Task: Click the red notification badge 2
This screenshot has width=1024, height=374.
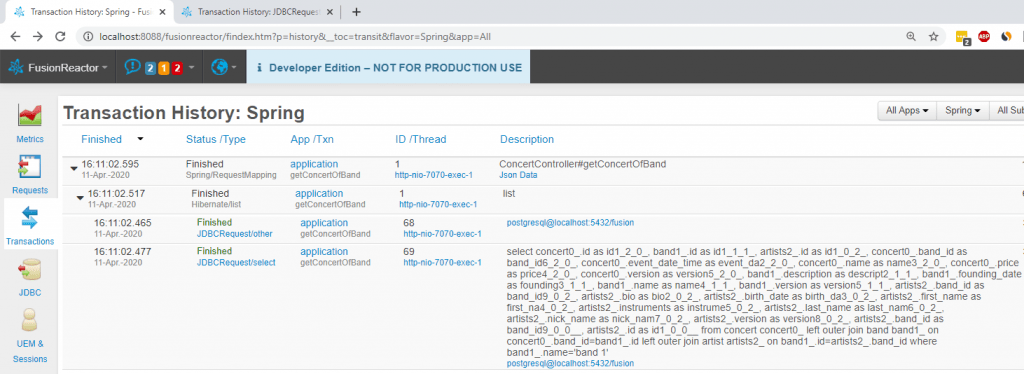Action: pos(177,68)
